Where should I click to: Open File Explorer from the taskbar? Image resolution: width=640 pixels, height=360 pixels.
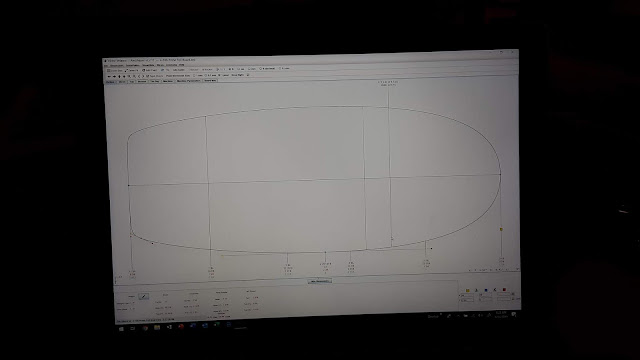157,327
